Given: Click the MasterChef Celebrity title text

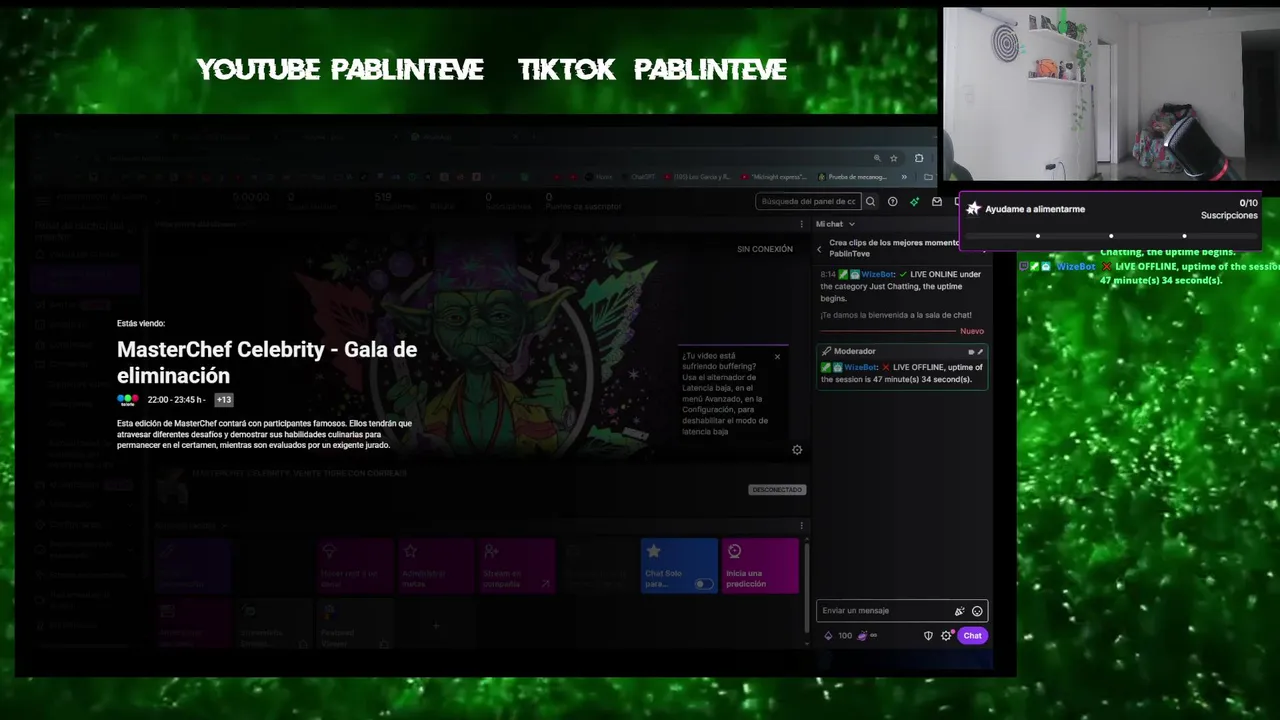Looking at the screenshot, I should tap(267, 362).
